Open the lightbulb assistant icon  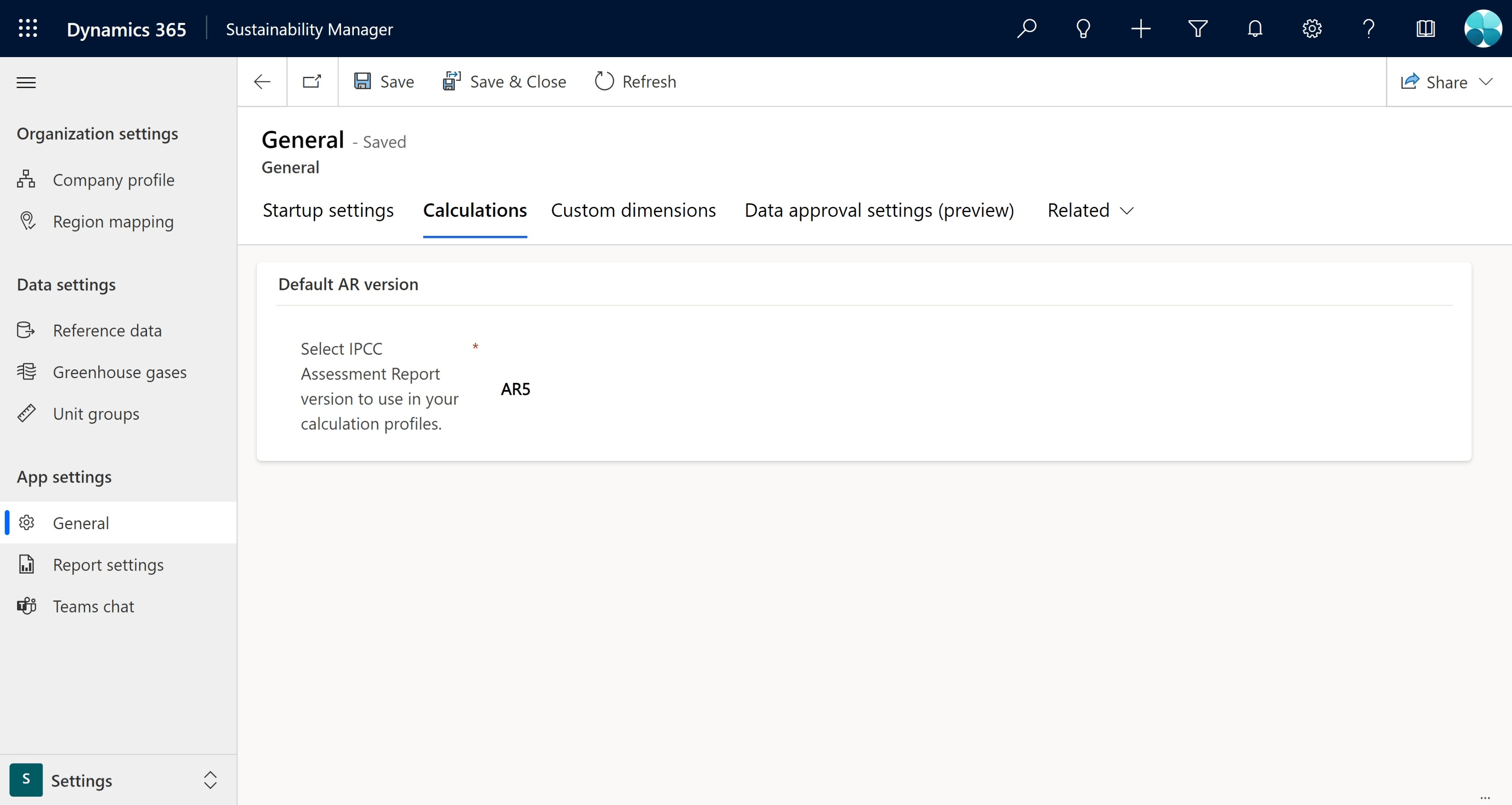point(1083,28)
